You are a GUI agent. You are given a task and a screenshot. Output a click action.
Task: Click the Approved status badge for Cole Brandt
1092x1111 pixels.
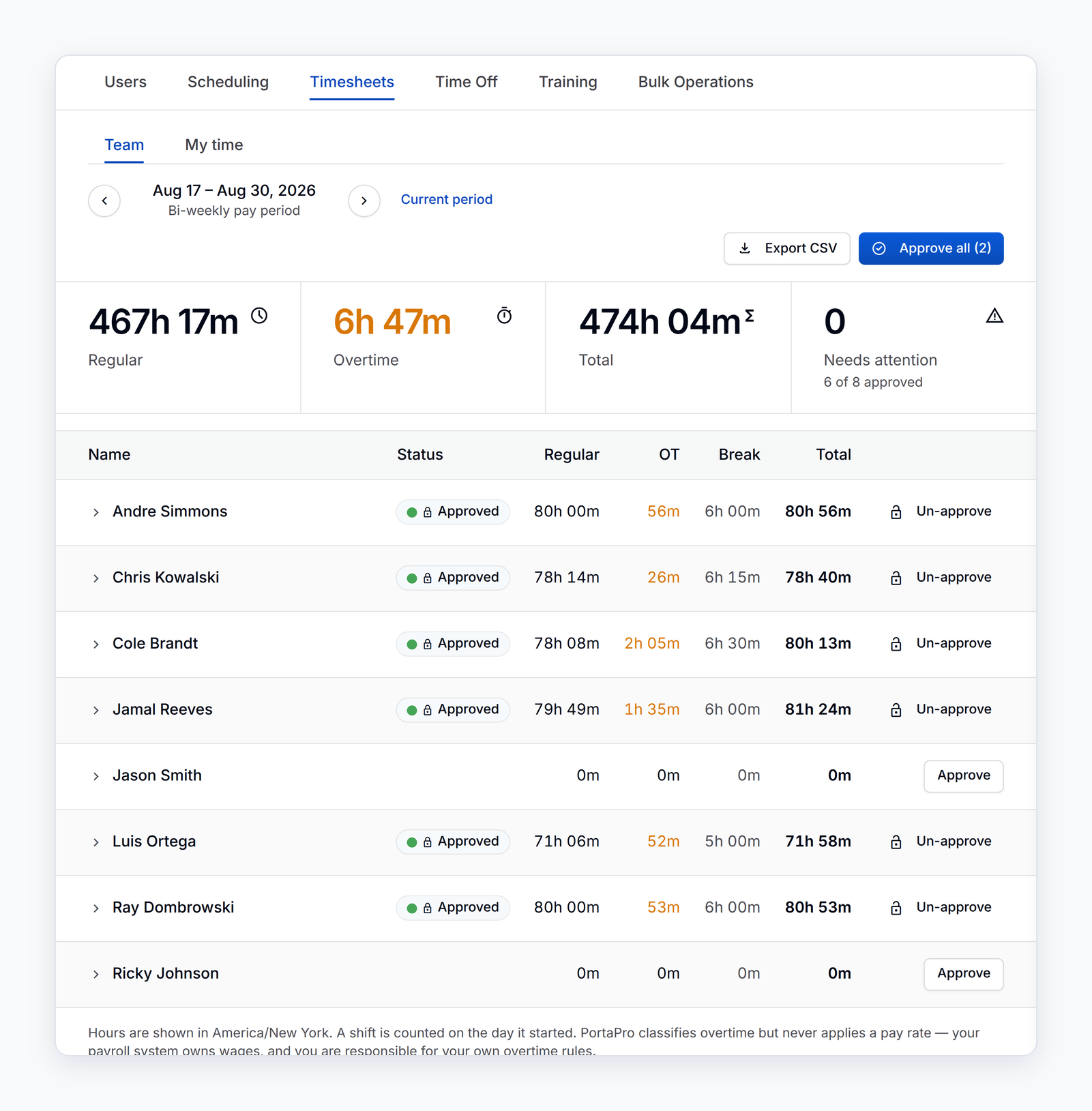[453, 644]
